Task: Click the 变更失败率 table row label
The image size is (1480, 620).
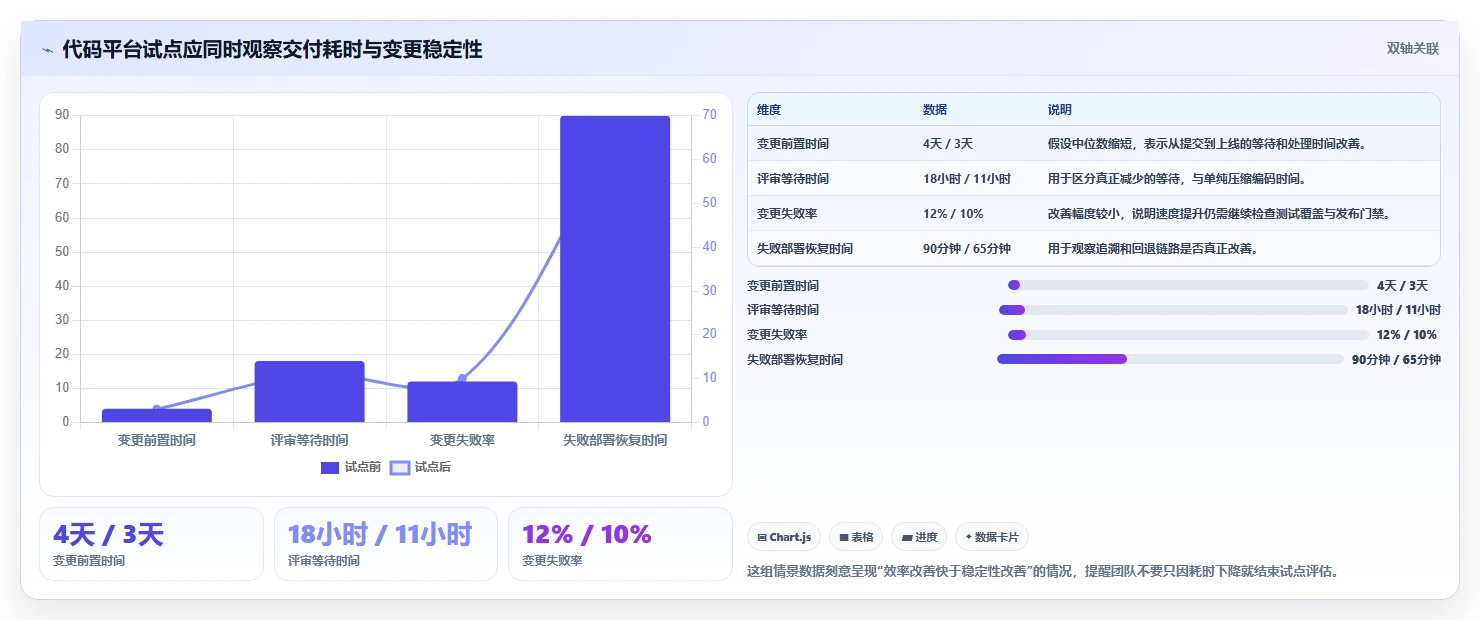Action: (787, 214)
